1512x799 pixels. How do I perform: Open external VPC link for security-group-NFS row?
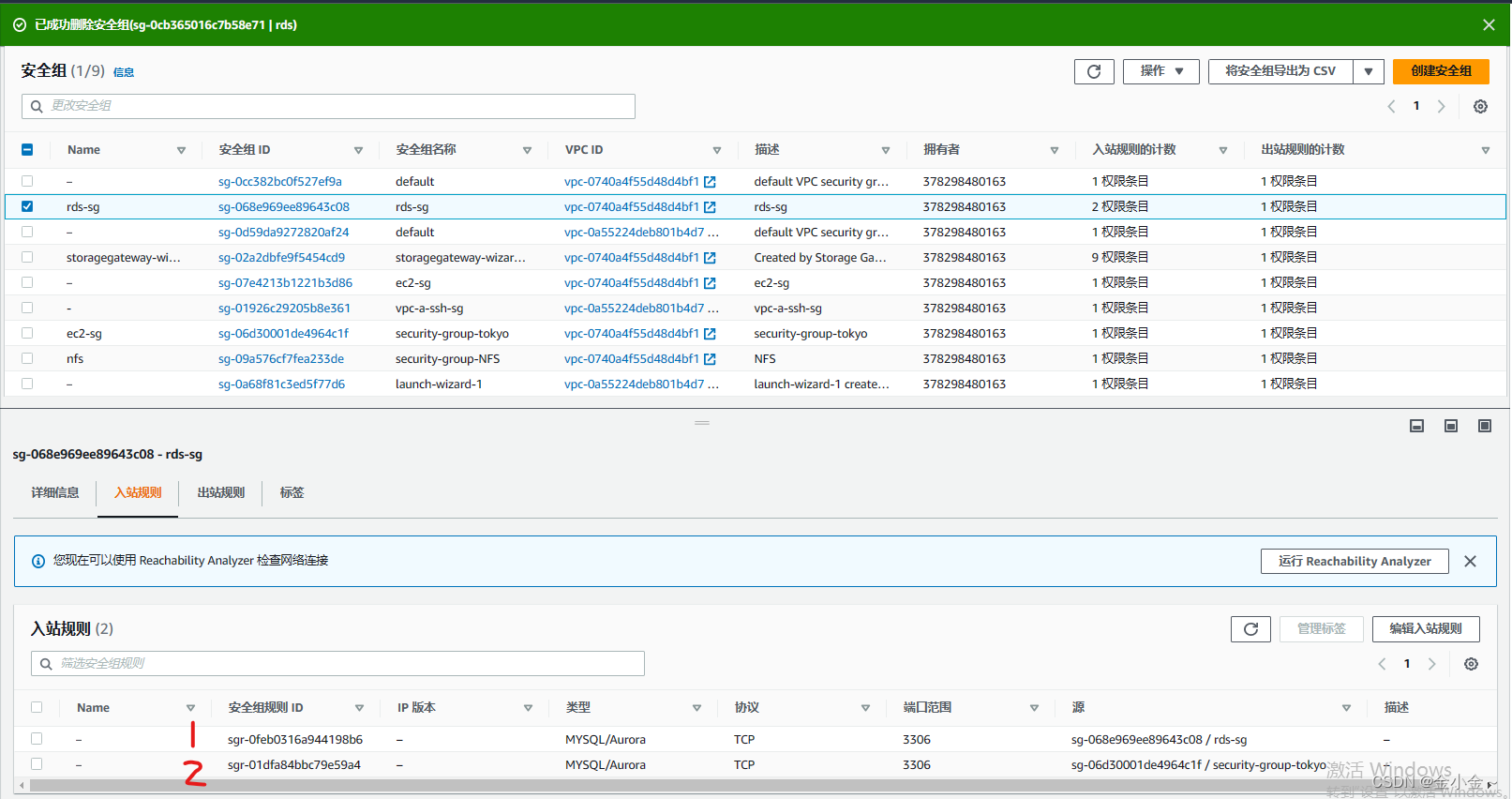click(x=710, y=359)
